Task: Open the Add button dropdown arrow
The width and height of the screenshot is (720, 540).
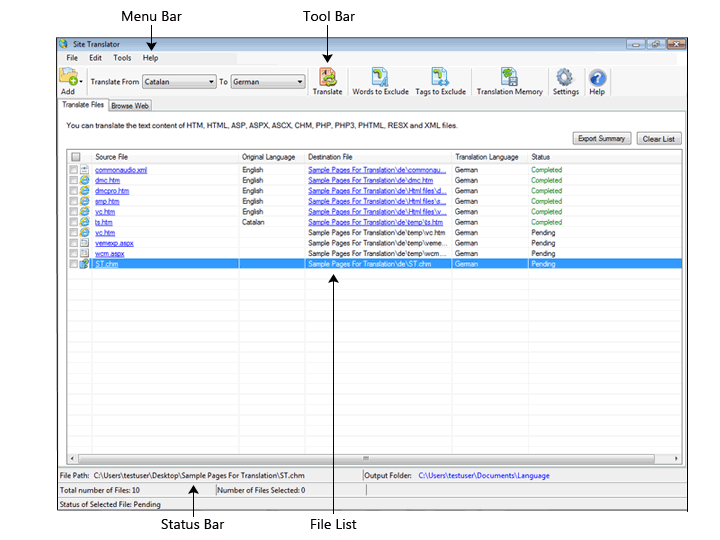Action: tap(81, 82)
